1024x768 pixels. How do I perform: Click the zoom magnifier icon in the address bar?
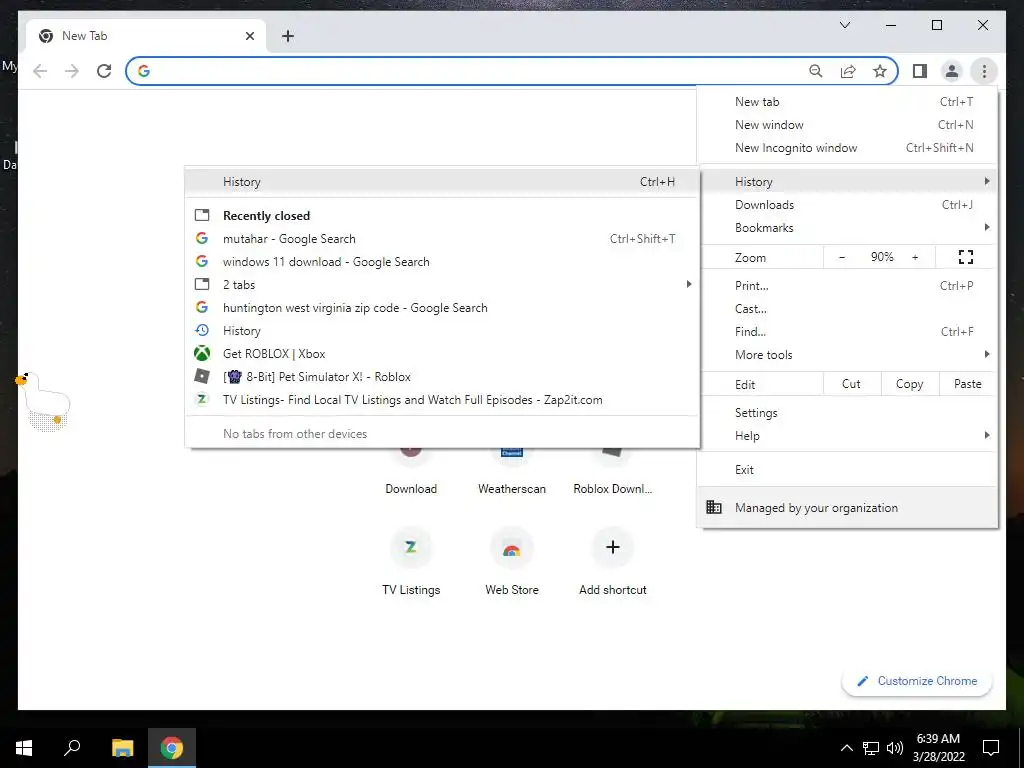816,71
